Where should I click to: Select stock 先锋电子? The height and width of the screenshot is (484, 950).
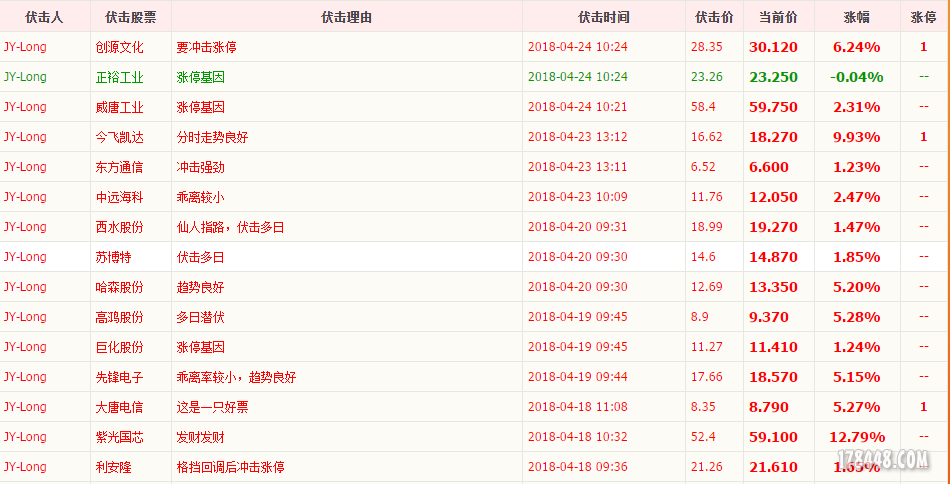[119, 377]
